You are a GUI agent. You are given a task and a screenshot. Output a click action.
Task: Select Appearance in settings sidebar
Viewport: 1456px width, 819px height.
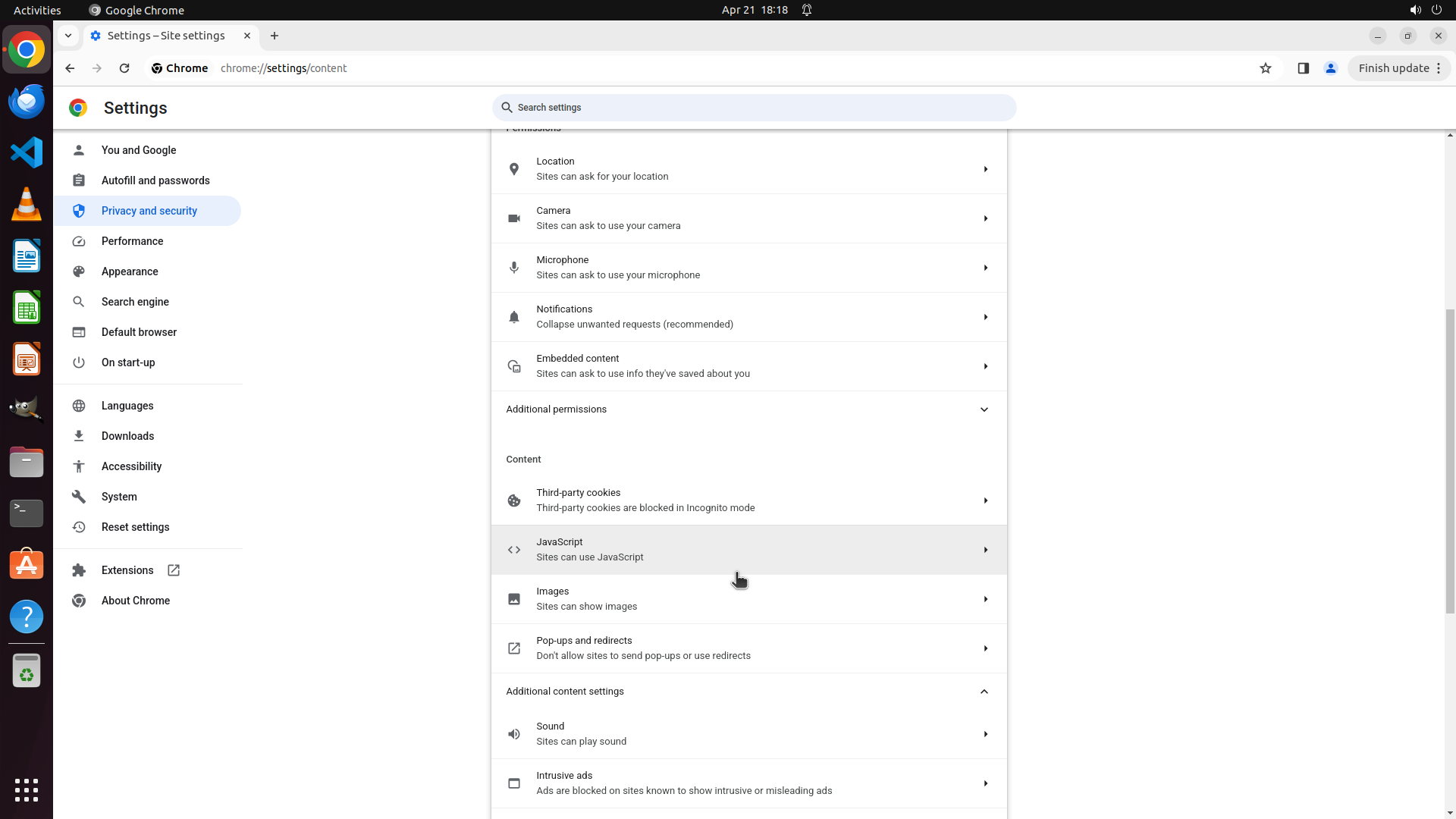click(x=130, y=271)
